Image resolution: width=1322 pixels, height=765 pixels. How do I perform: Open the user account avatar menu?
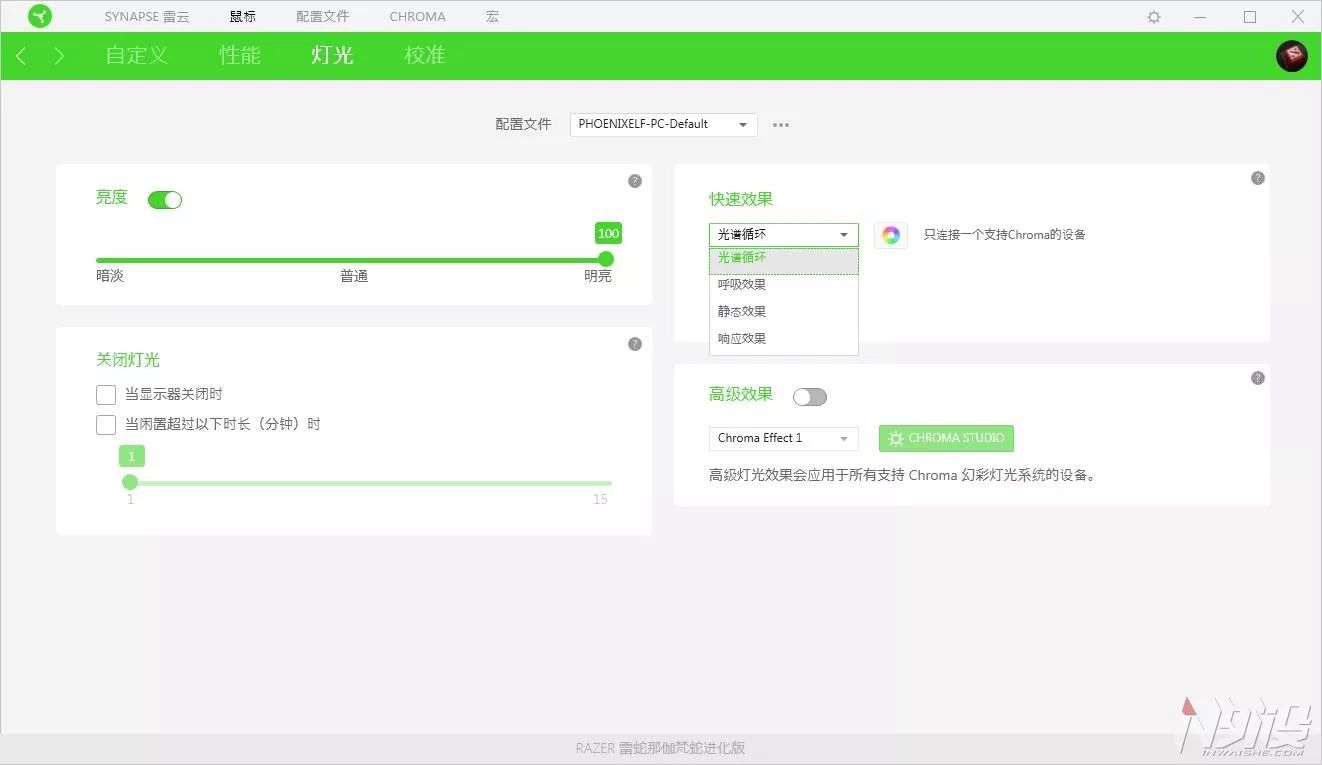[x=1291, y=56]
